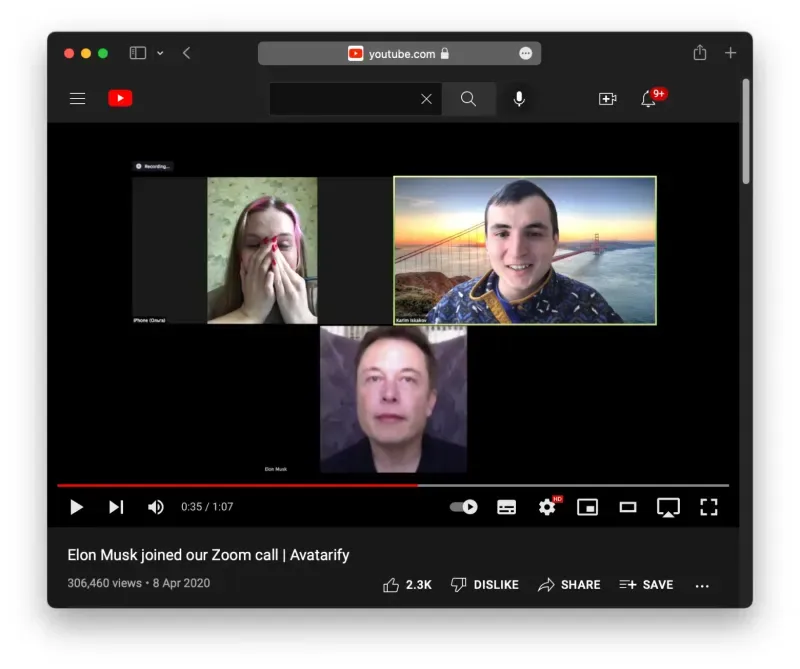Open notifications bell showing 9+

(x=654, y=97)
